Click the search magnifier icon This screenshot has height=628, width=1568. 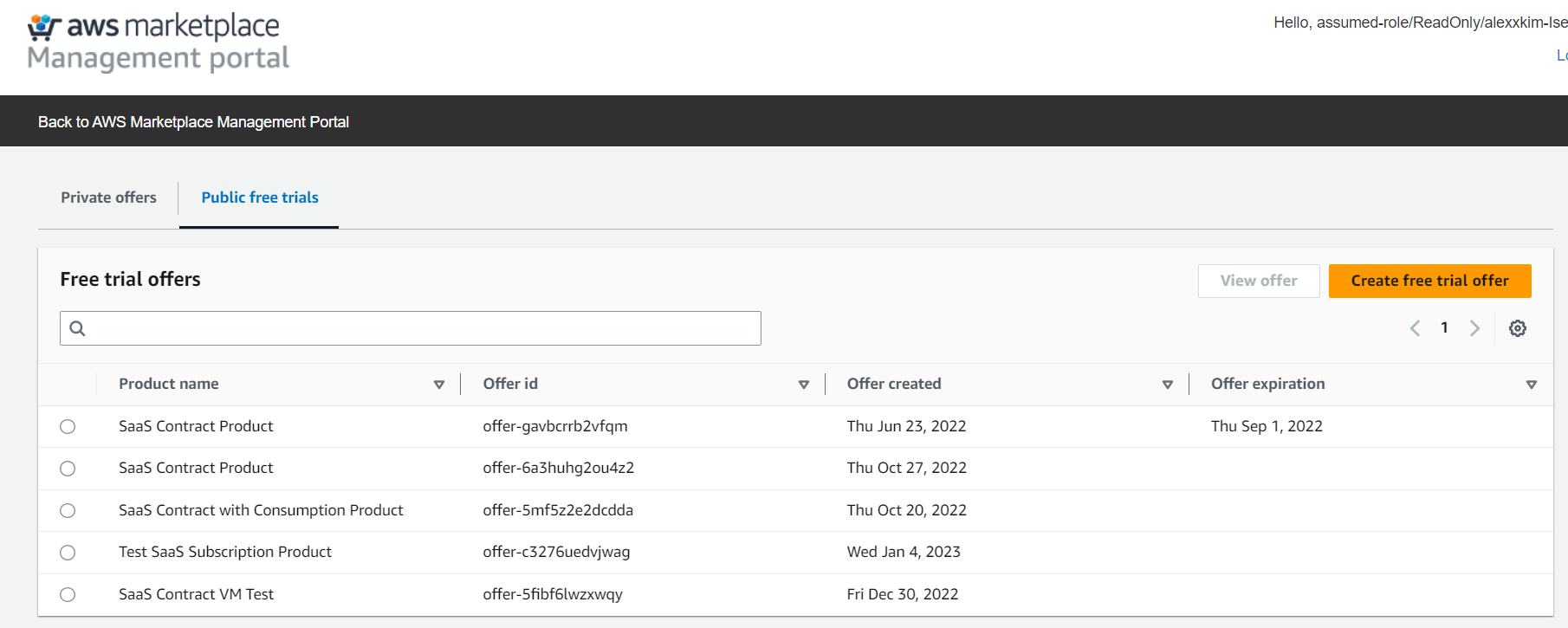(77, 328)
